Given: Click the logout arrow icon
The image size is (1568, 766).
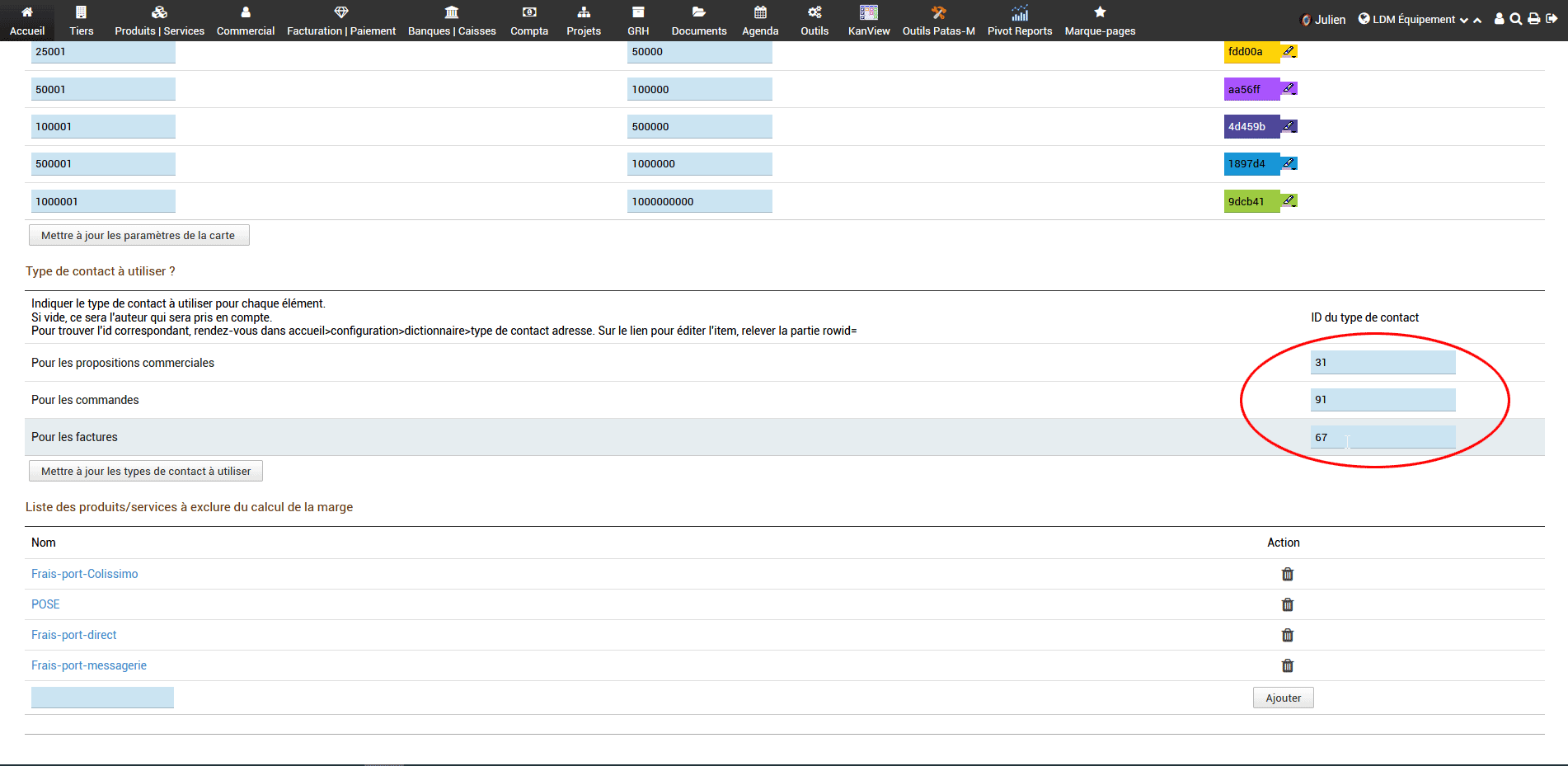Looking at the screenshot, I should tap(1552, 19).
